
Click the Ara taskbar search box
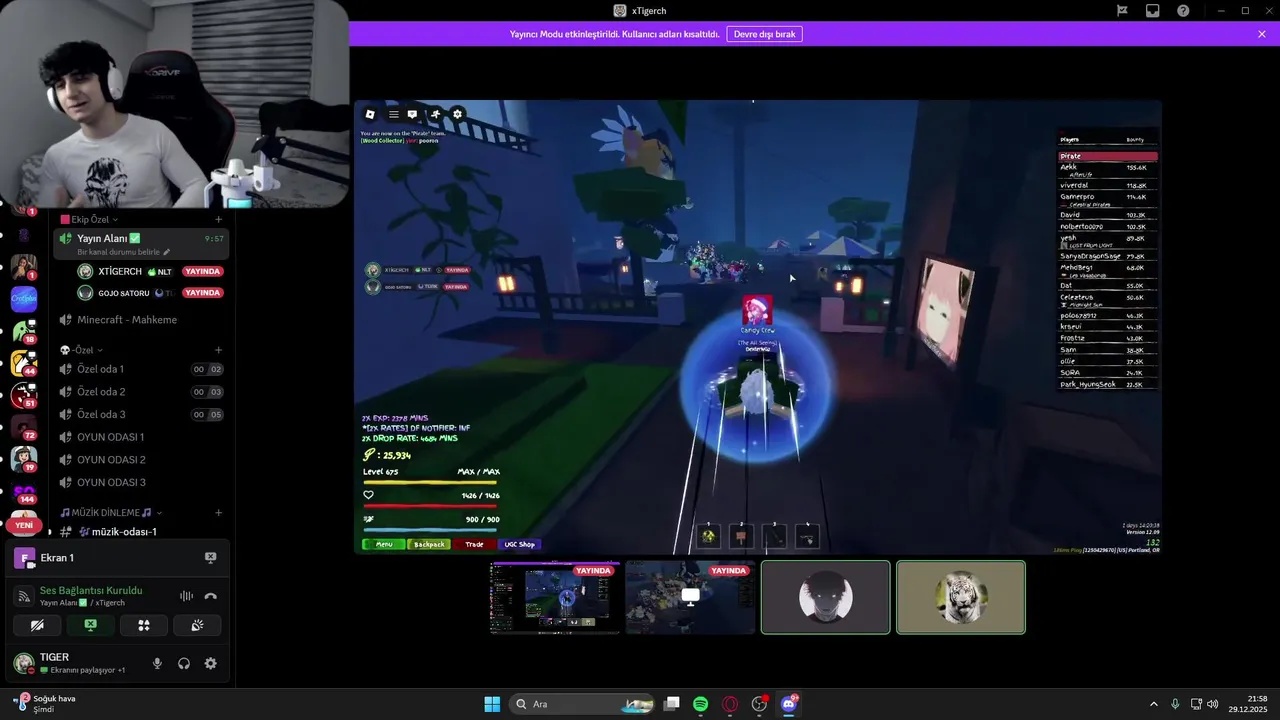point(581,704)
